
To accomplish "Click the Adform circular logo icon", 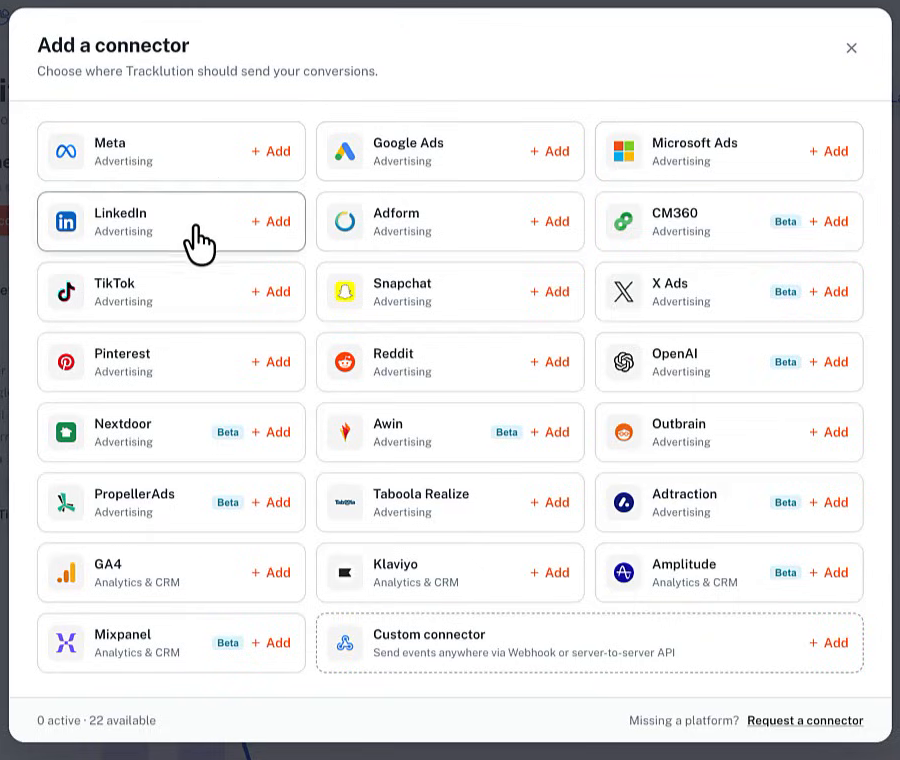I will pyautogui.click(x=345, y=222).
